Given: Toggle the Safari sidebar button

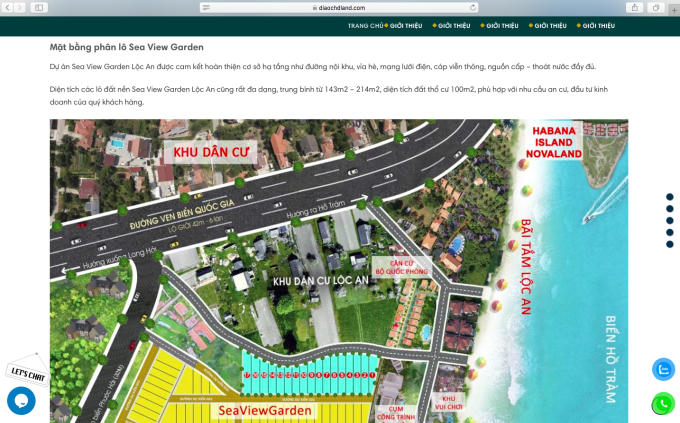Looking at the screenshot, I should click(x=39, y=7).
